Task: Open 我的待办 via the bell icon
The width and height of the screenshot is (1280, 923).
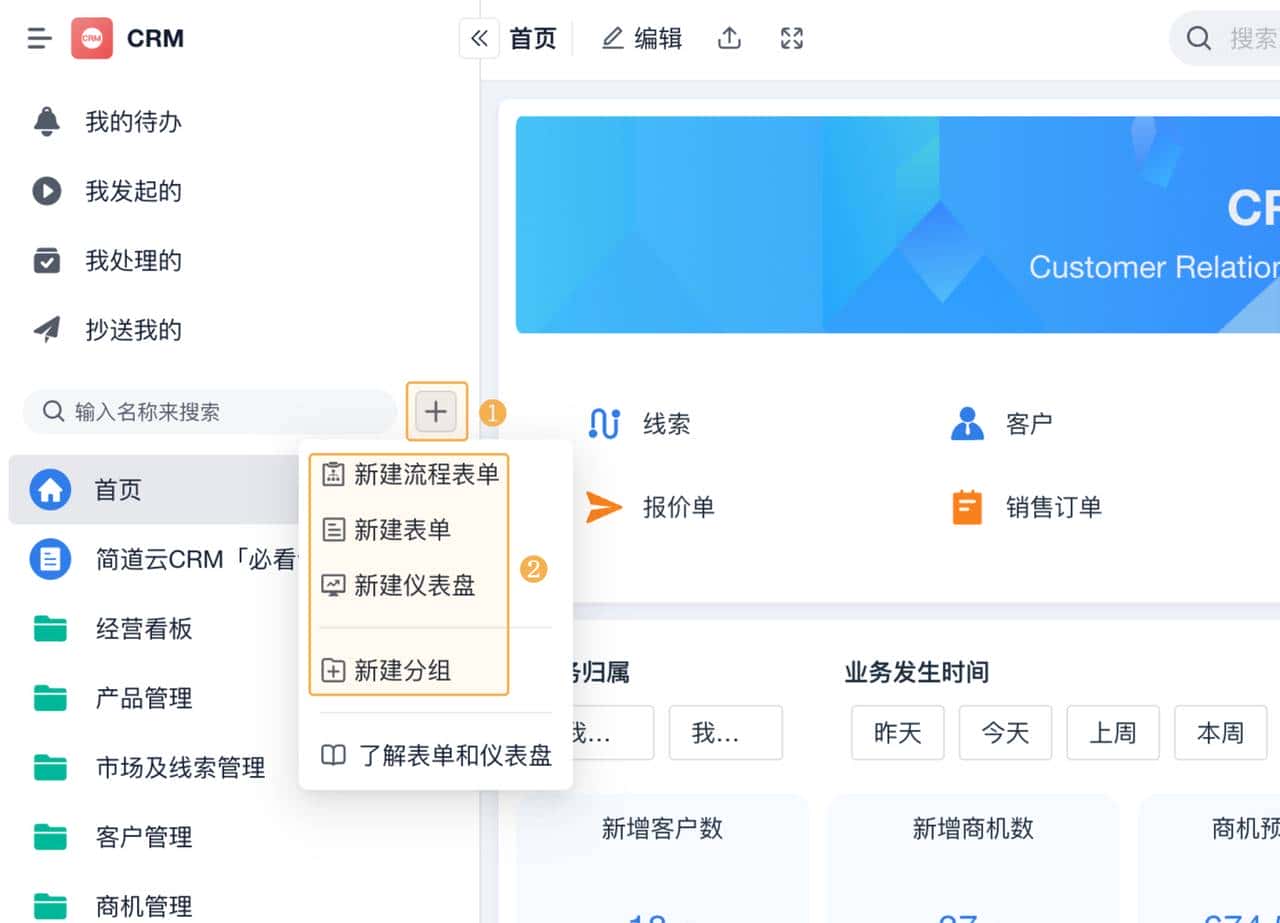Action: coord(45,121)
